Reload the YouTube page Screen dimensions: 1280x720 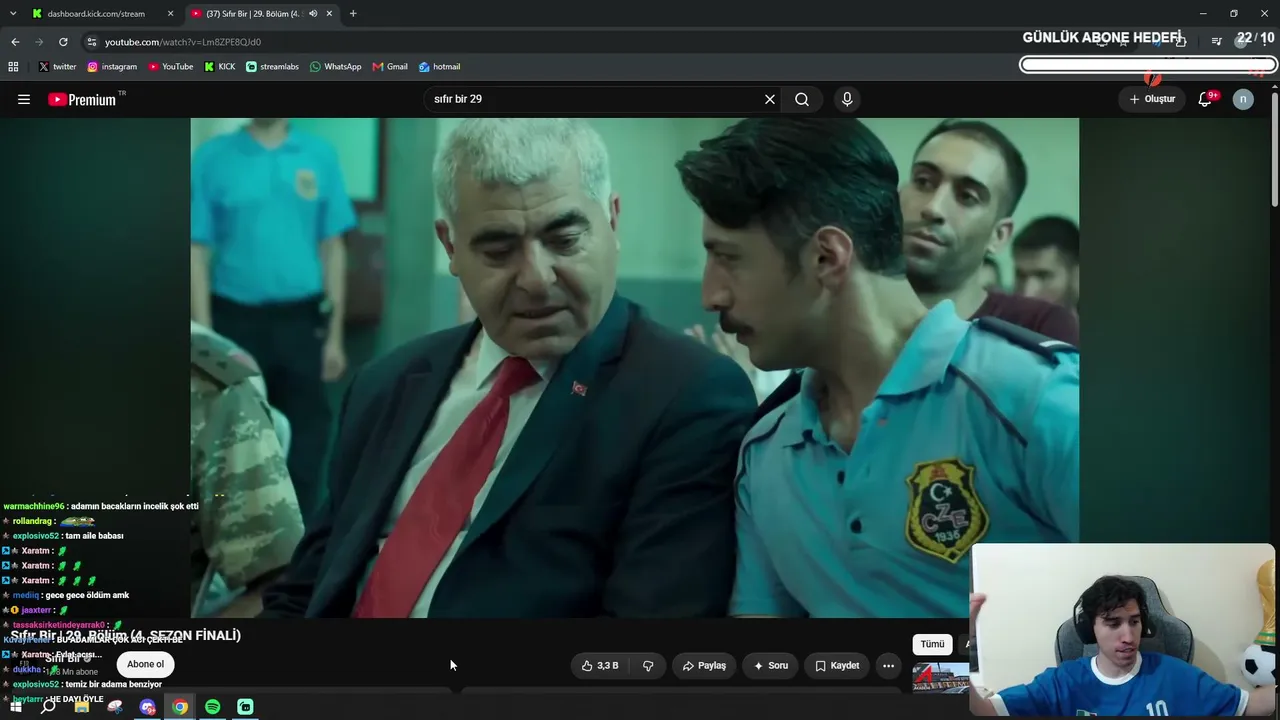pos(63,42)
